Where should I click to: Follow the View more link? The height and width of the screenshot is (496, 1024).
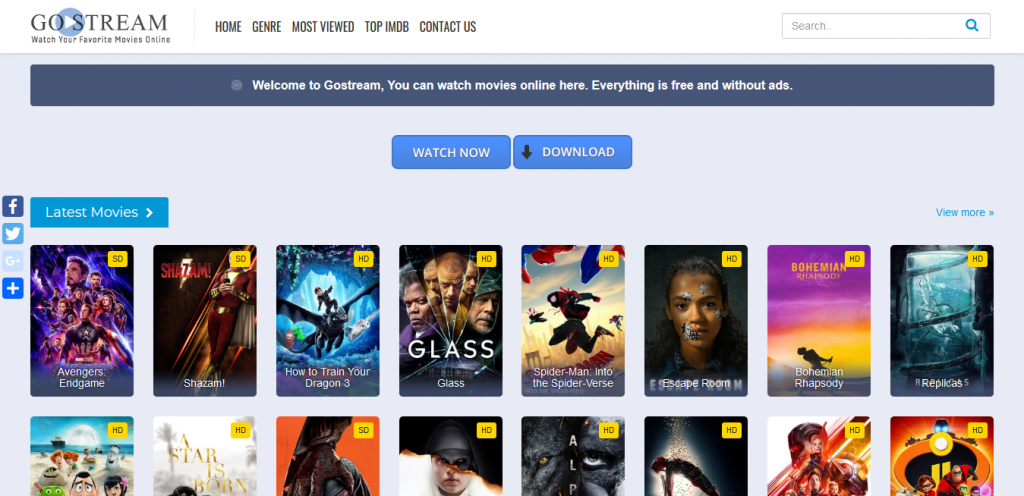point(965,212)
